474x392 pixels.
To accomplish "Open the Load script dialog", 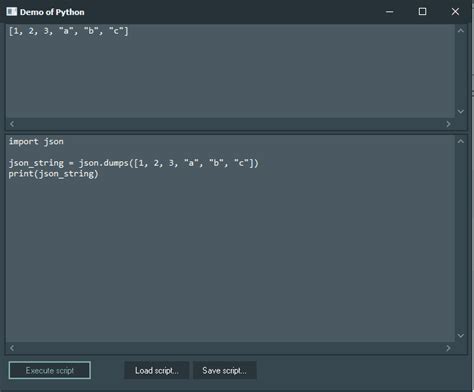I will pyautogui.click(x=157, y=370).
